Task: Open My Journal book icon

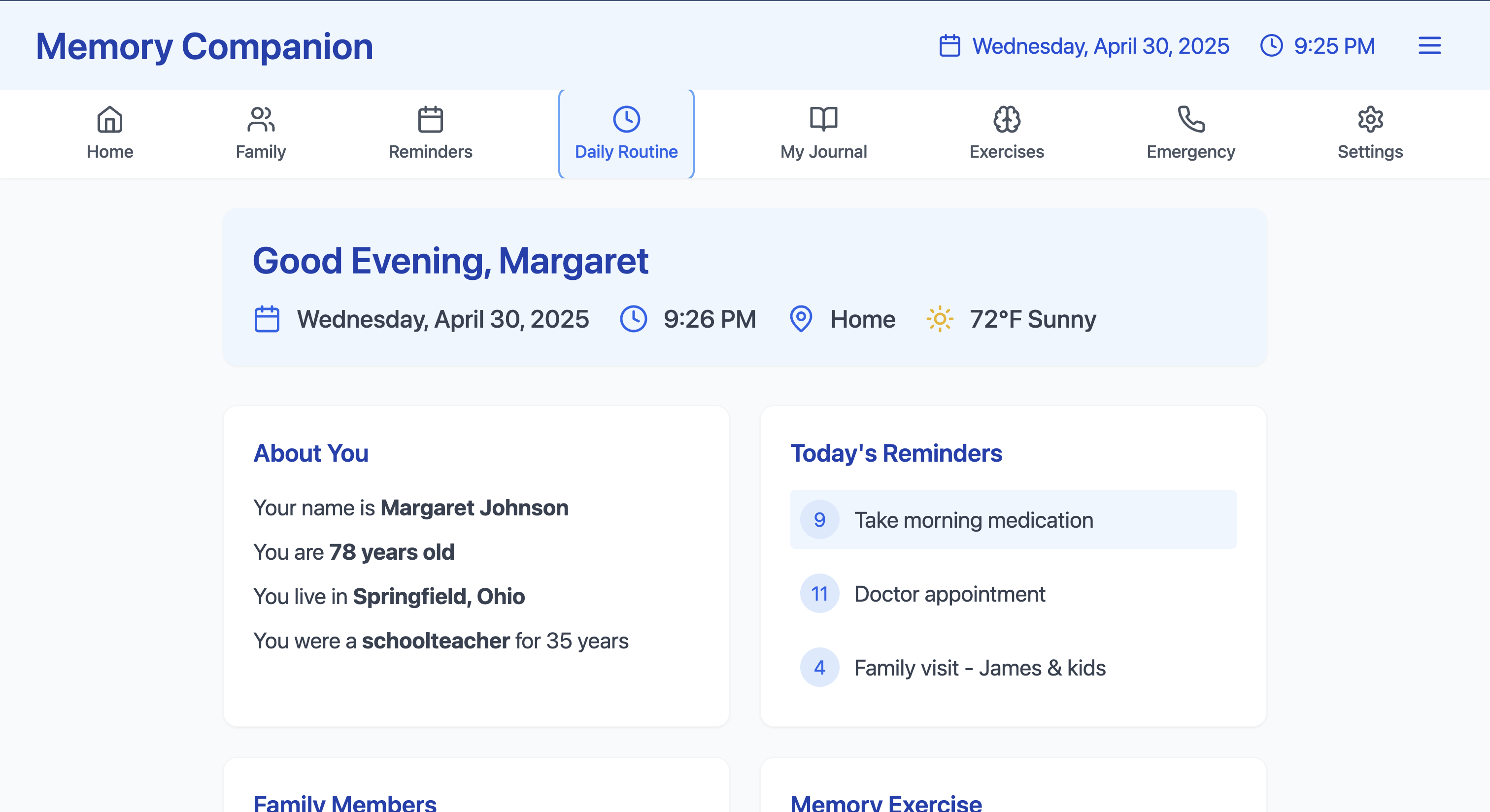Action: (823, 120)
